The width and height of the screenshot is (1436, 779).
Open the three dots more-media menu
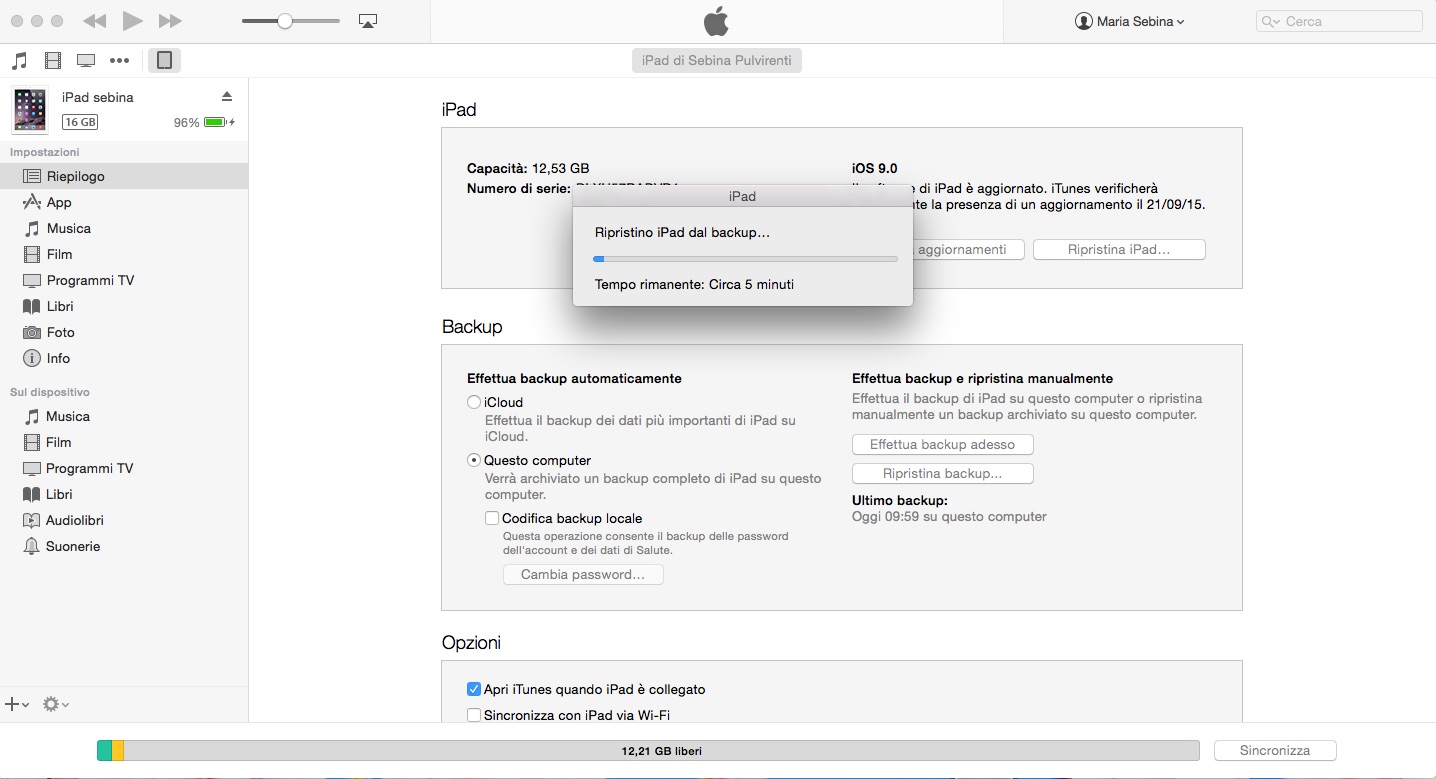tap(119, 61)
